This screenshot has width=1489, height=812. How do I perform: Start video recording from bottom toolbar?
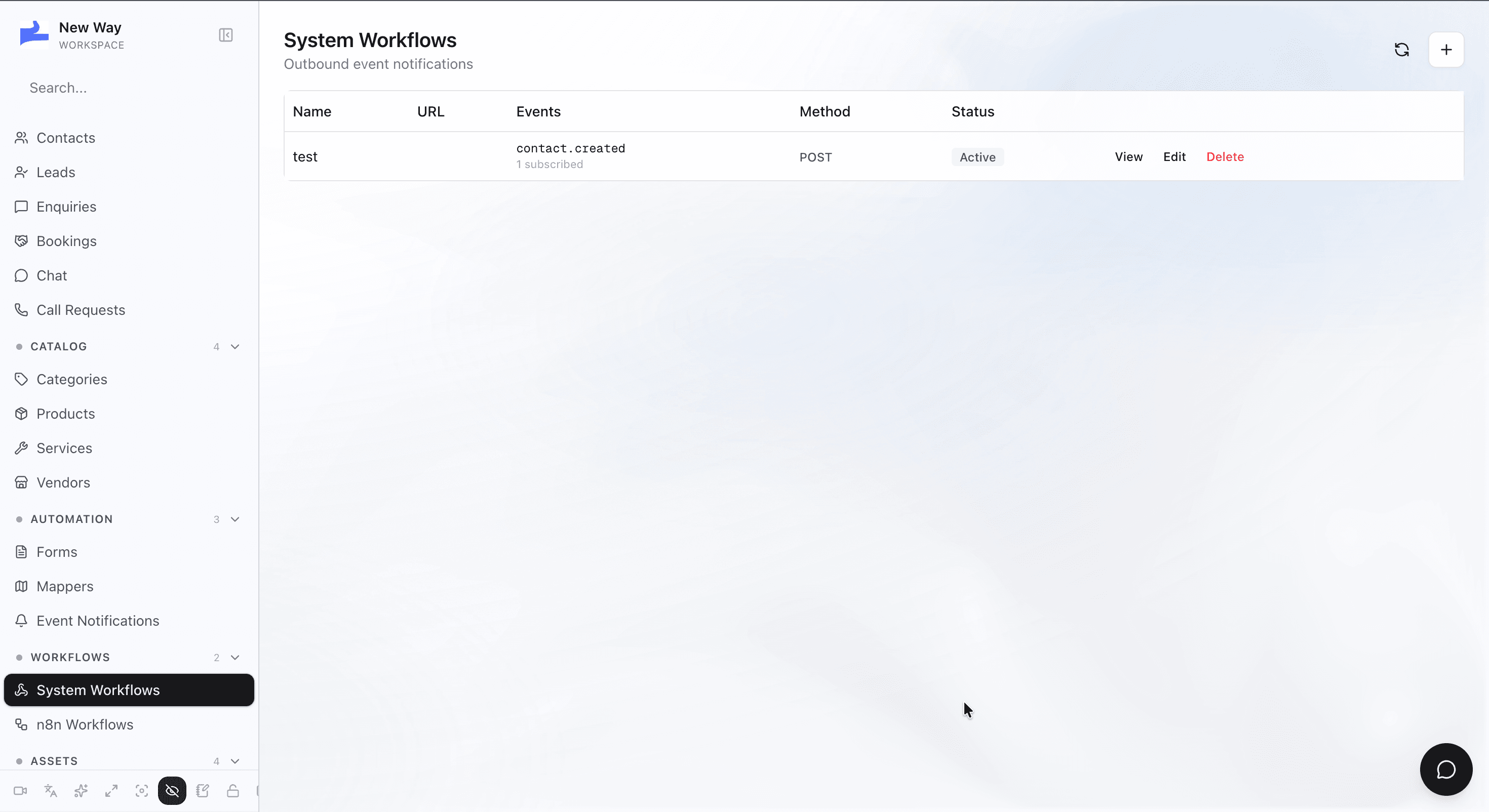(x=20, y=791)
